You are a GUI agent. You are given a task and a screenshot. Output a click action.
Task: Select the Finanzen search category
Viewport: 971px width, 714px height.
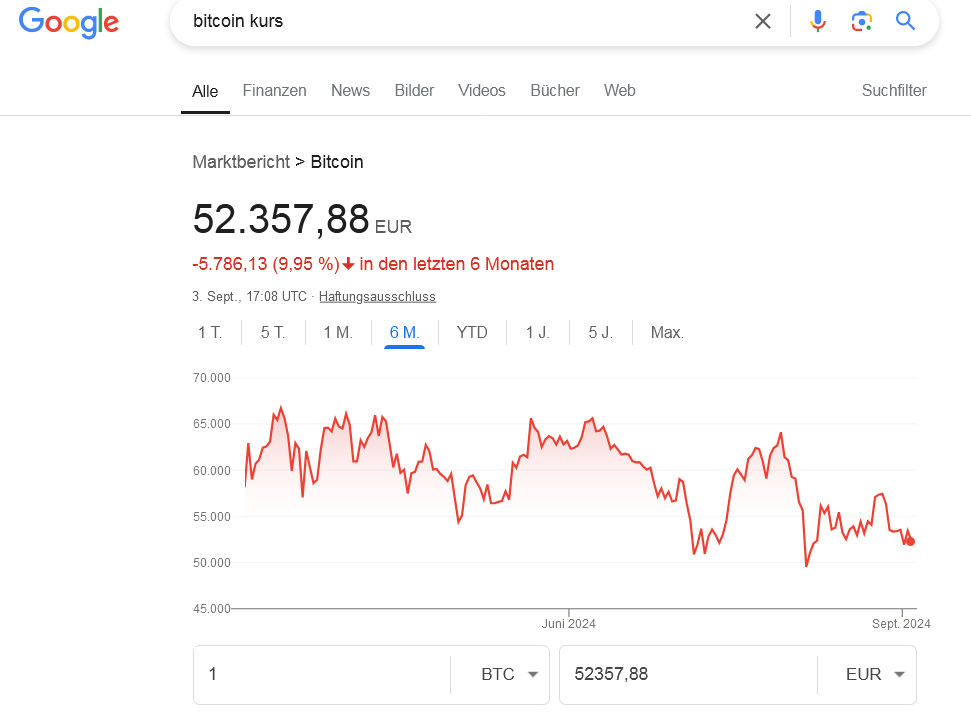274,90
